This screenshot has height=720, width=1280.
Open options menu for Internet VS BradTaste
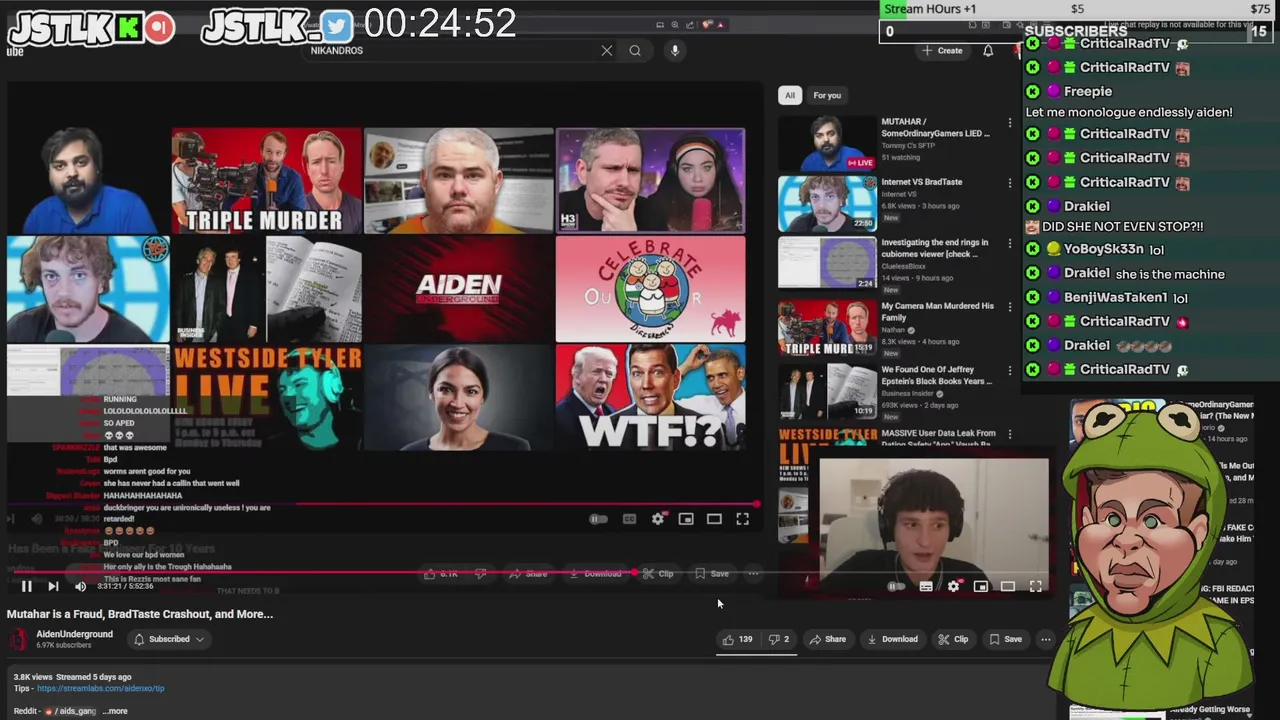click(x=1010, y=183)
